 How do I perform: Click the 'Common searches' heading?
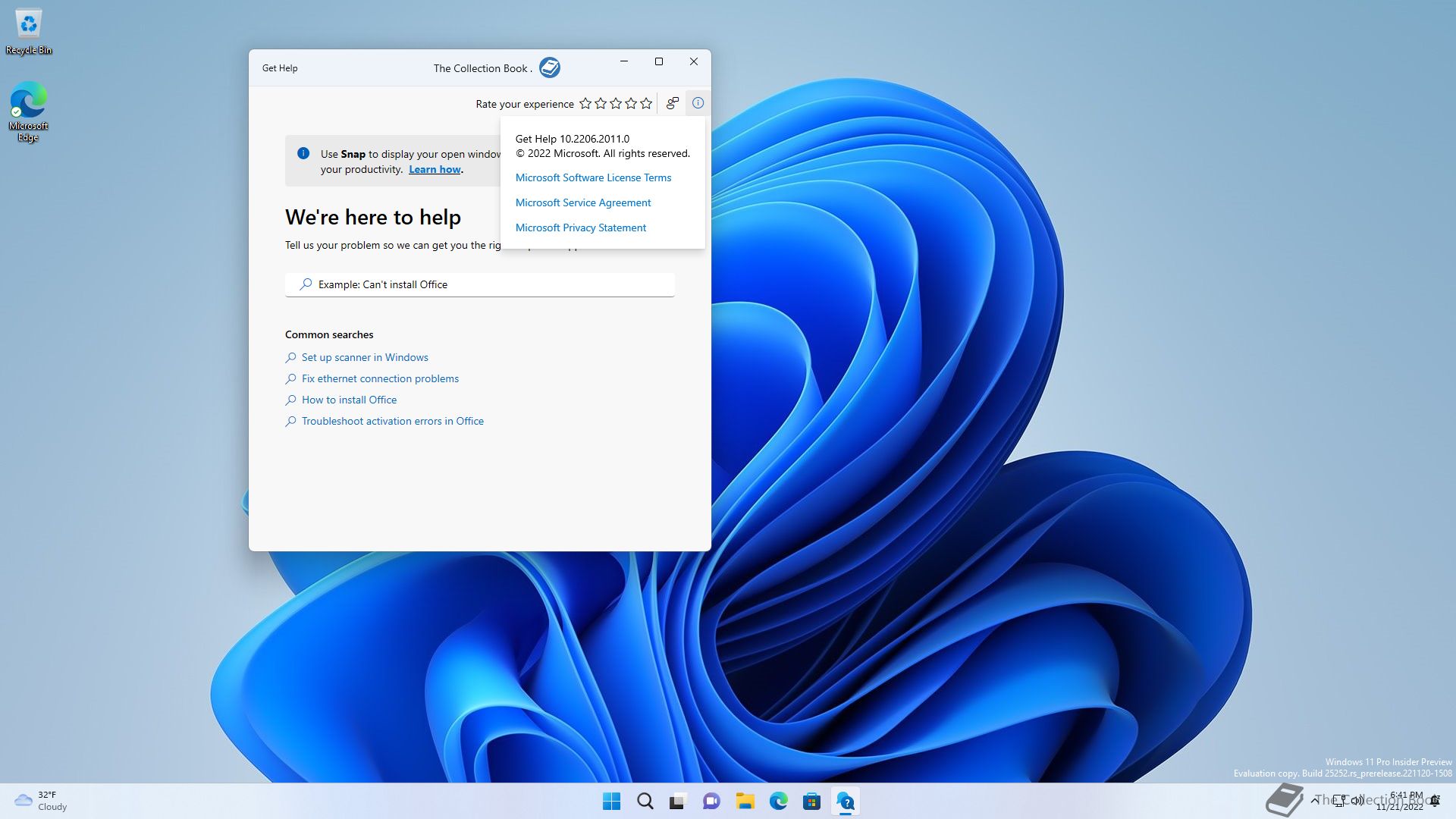[329, 334]
